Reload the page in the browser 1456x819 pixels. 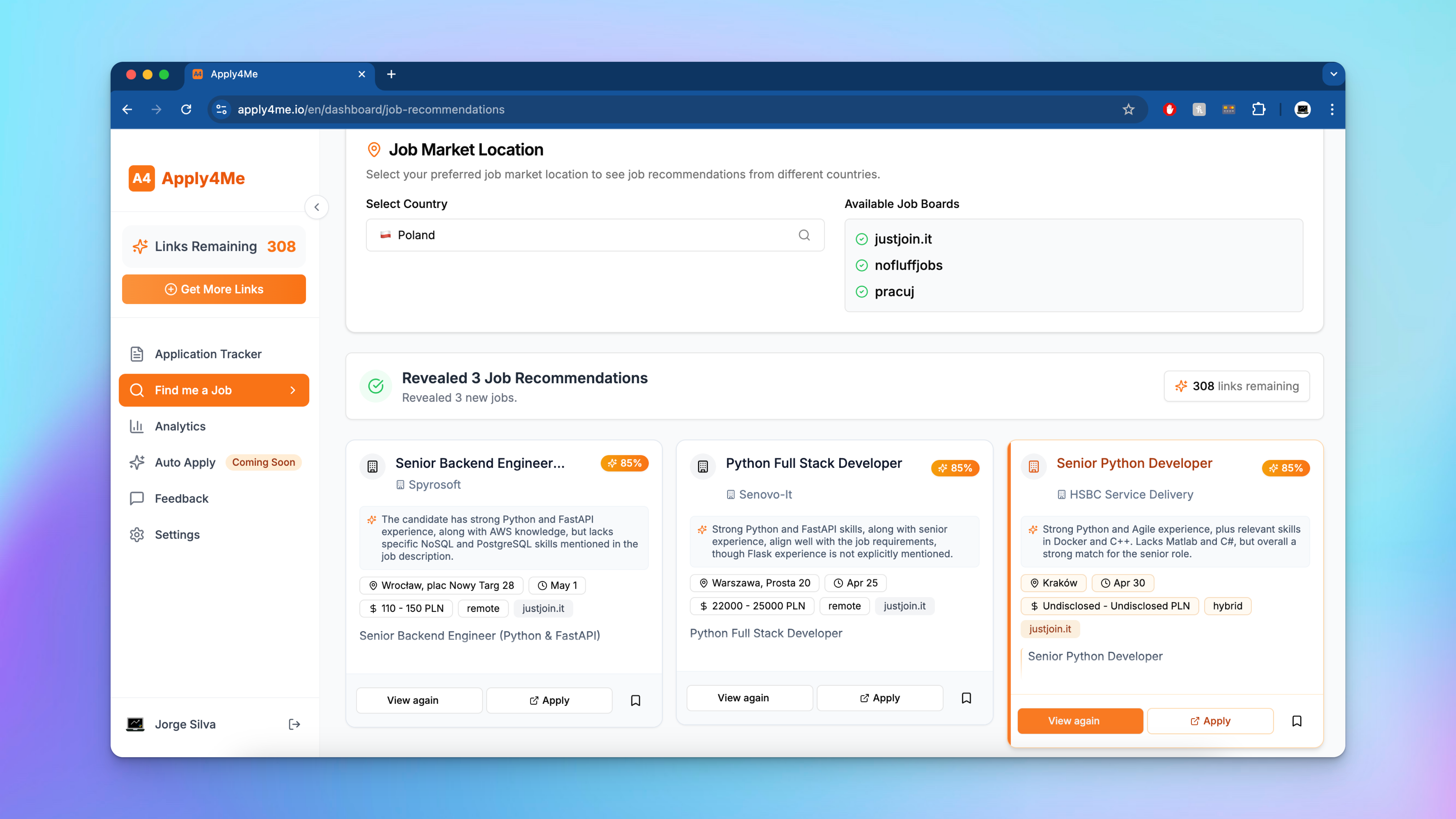(x=186, y=110)
